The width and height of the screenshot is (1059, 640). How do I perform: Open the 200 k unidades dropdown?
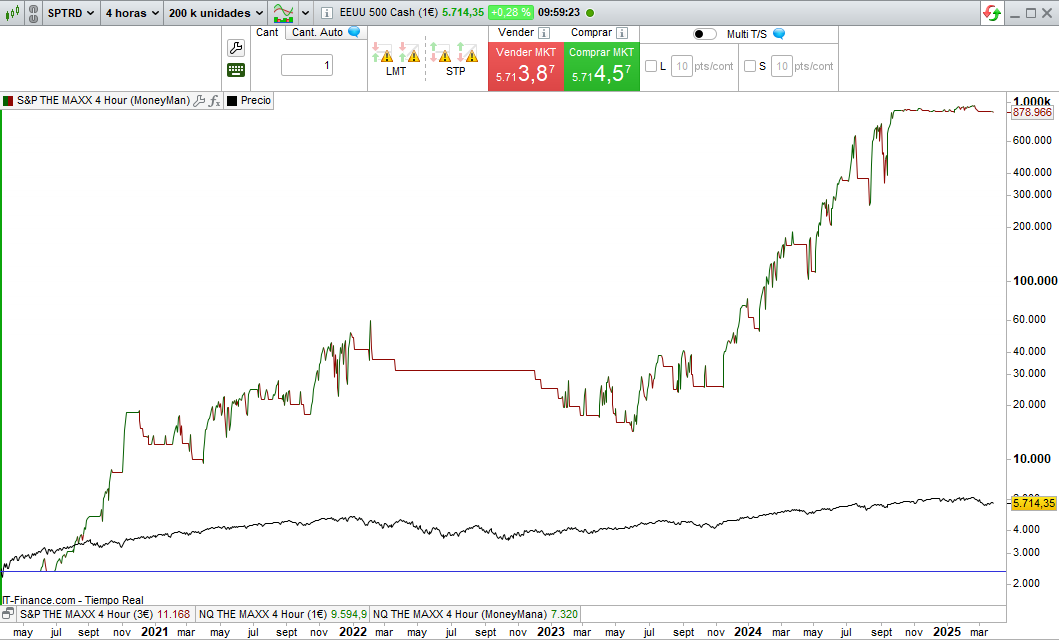215,13
